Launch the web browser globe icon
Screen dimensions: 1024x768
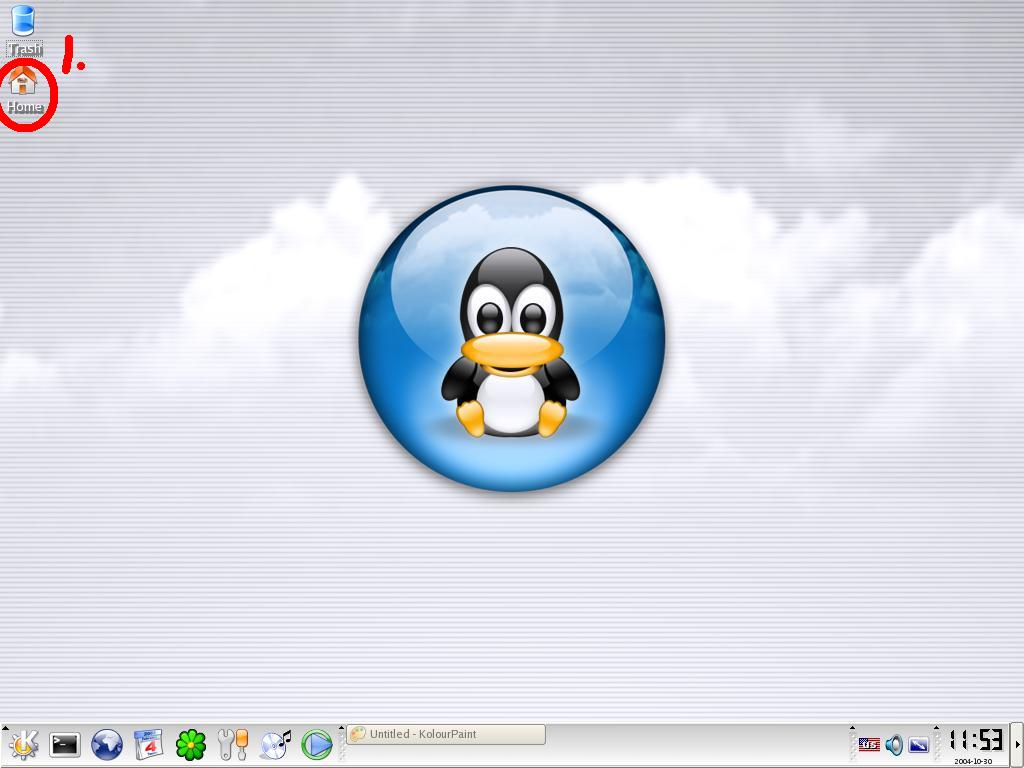[106, 744]
